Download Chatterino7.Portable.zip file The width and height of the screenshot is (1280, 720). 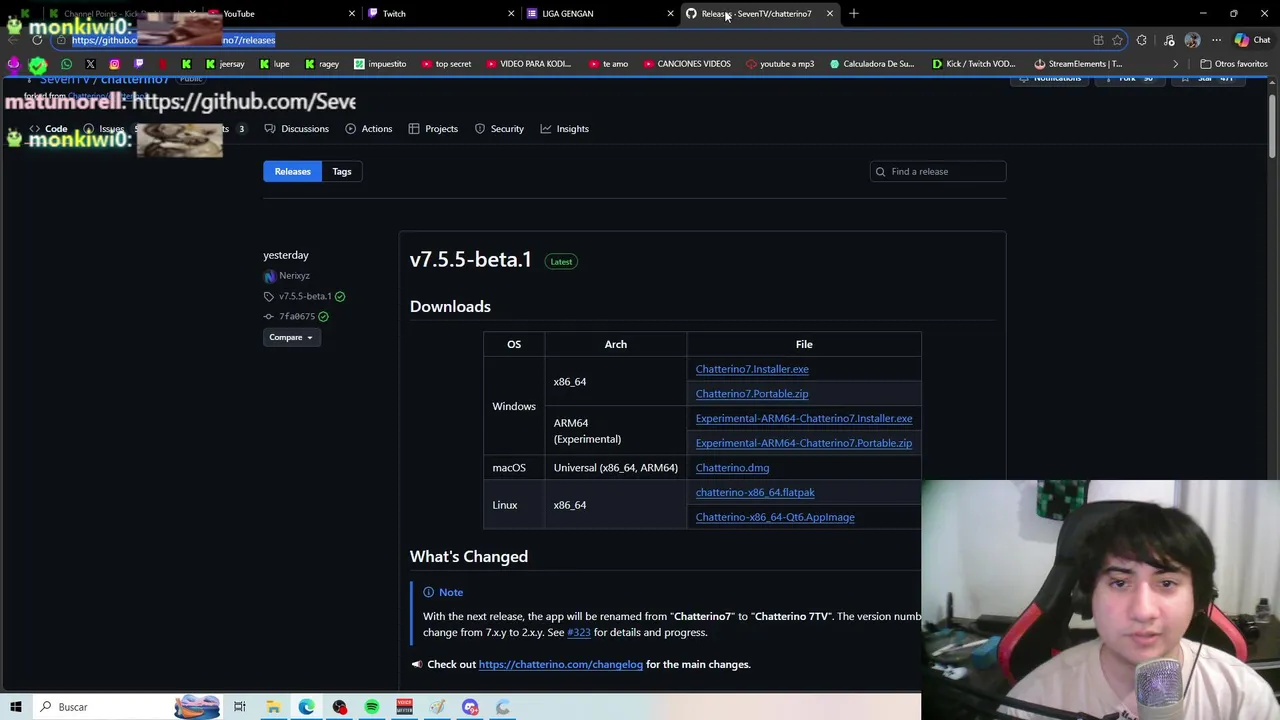coord(752,394)
